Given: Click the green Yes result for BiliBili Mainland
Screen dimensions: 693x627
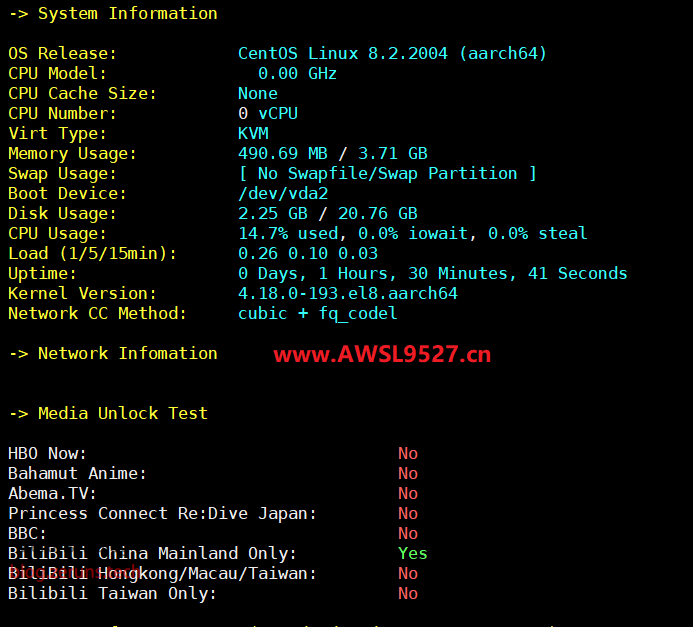Looking at the screenshot, I should click(x=412, y=554).
